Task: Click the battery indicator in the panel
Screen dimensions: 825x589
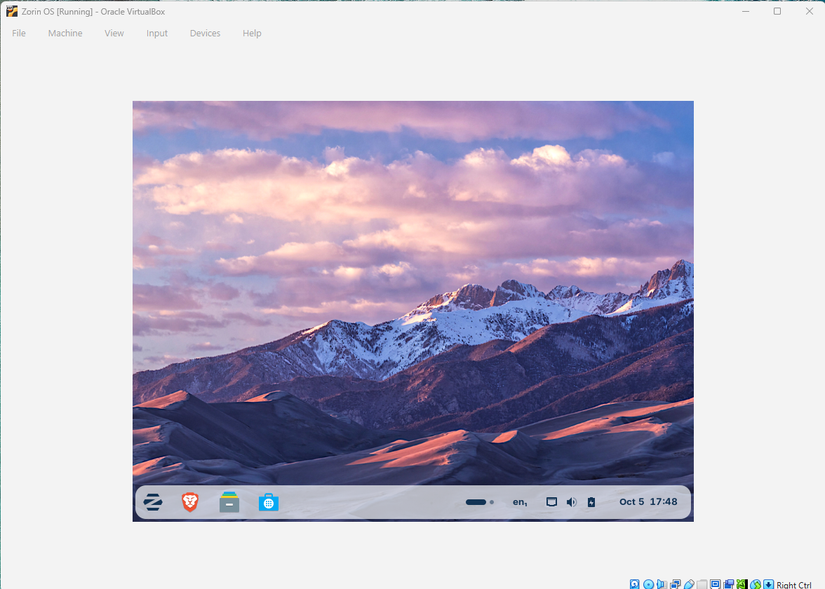Action: click(x=591, y=502)
